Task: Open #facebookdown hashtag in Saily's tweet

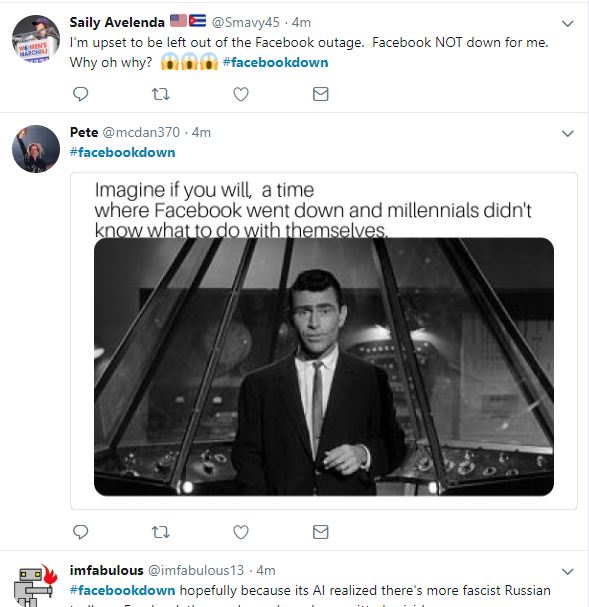Action: click(276, 62)
